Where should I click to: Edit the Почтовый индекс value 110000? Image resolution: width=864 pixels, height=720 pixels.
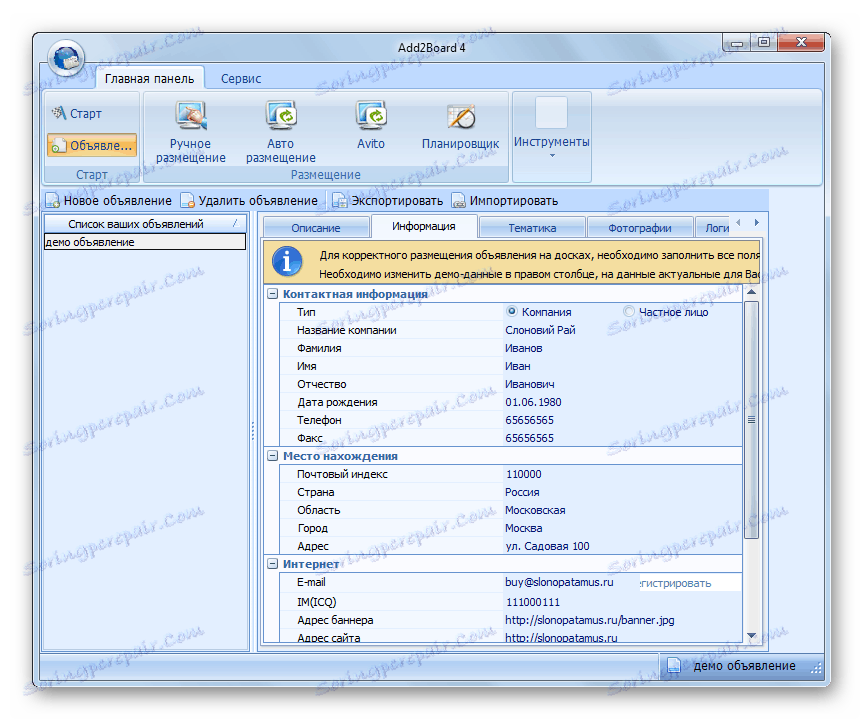pyautogui.click(x=523, y=474)
